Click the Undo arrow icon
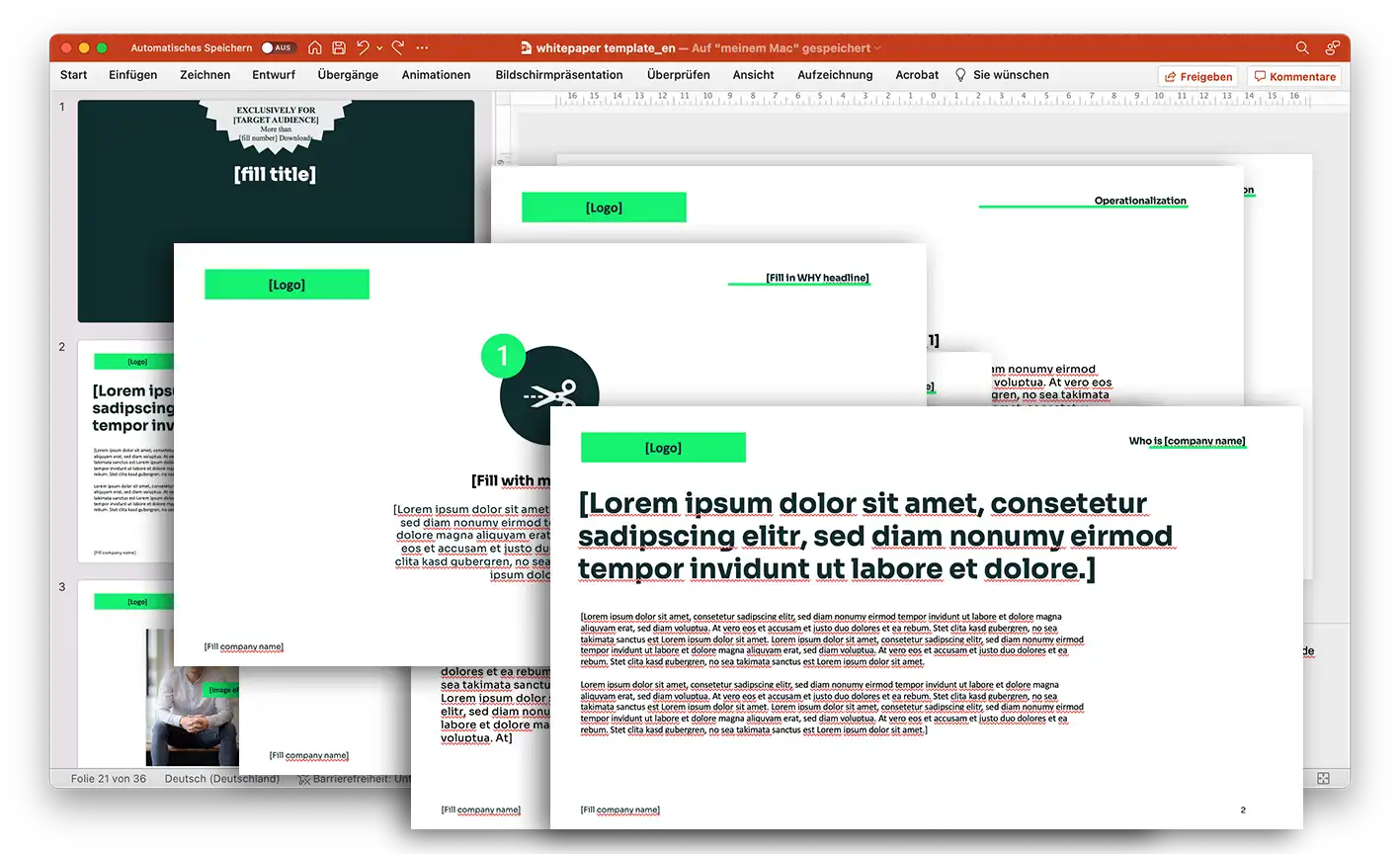 [363, 47]
